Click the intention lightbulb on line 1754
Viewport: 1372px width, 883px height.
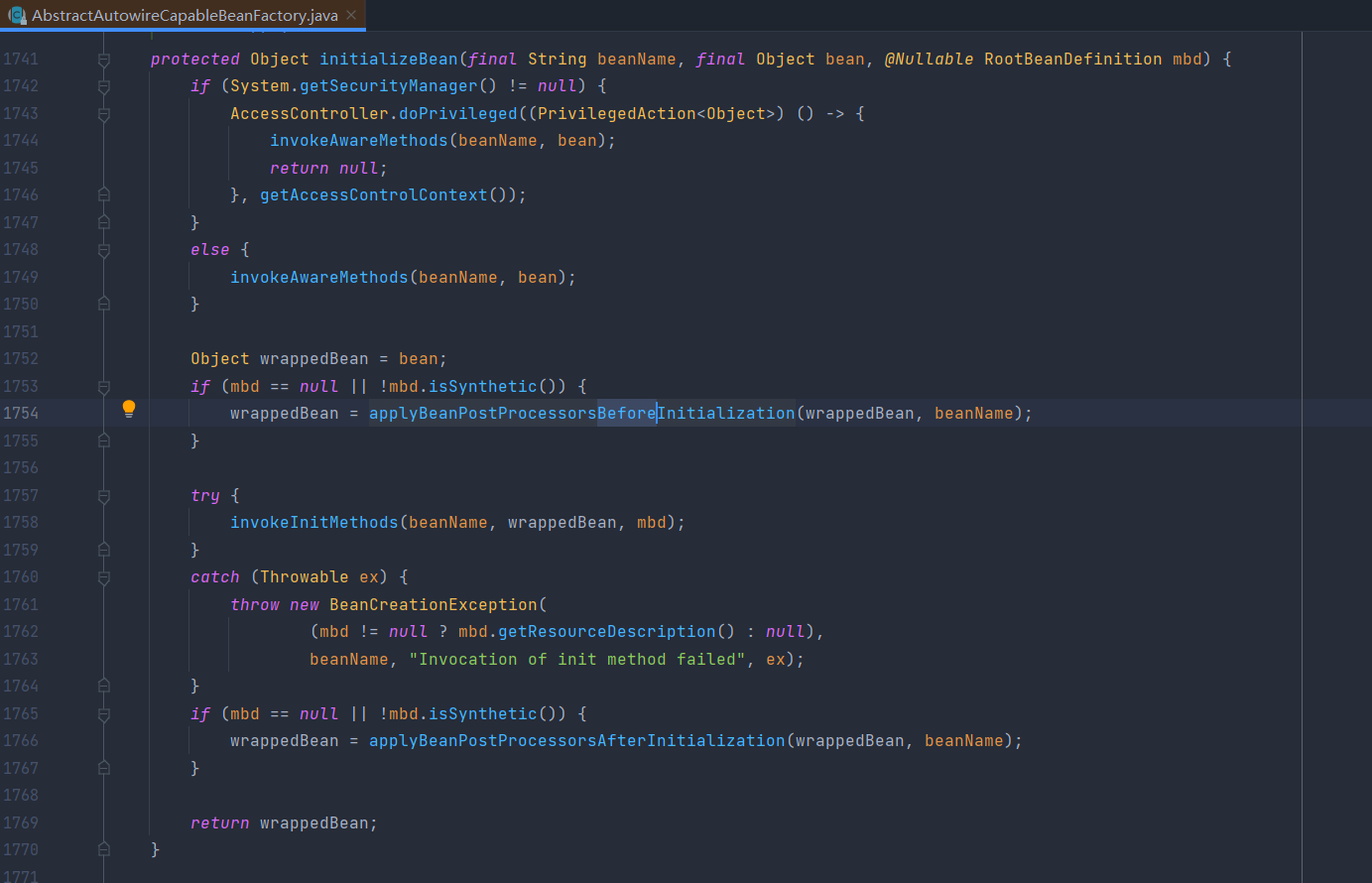pyautogui.click(x=129, y=408)
